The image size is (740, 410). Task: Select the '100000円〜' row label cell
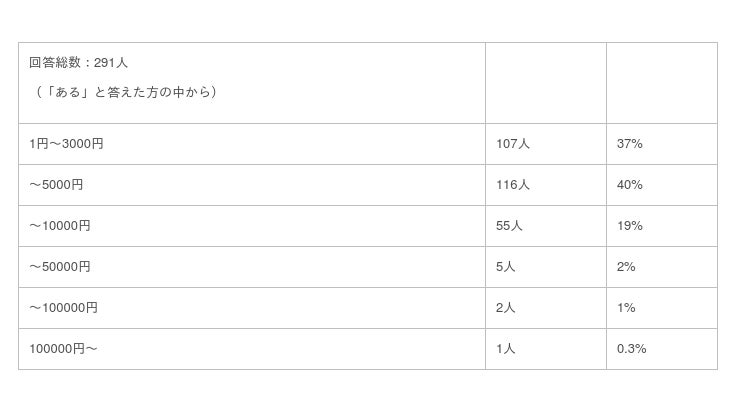pos(63,349)
